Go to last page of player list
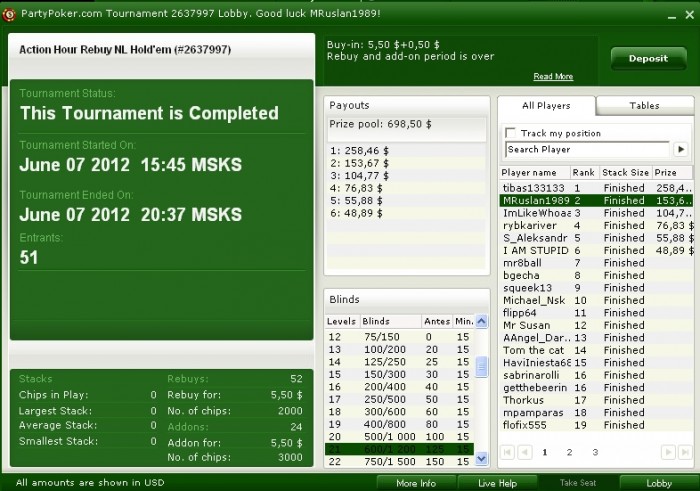Screen dimensions: 700x491 tap(684, 452)
